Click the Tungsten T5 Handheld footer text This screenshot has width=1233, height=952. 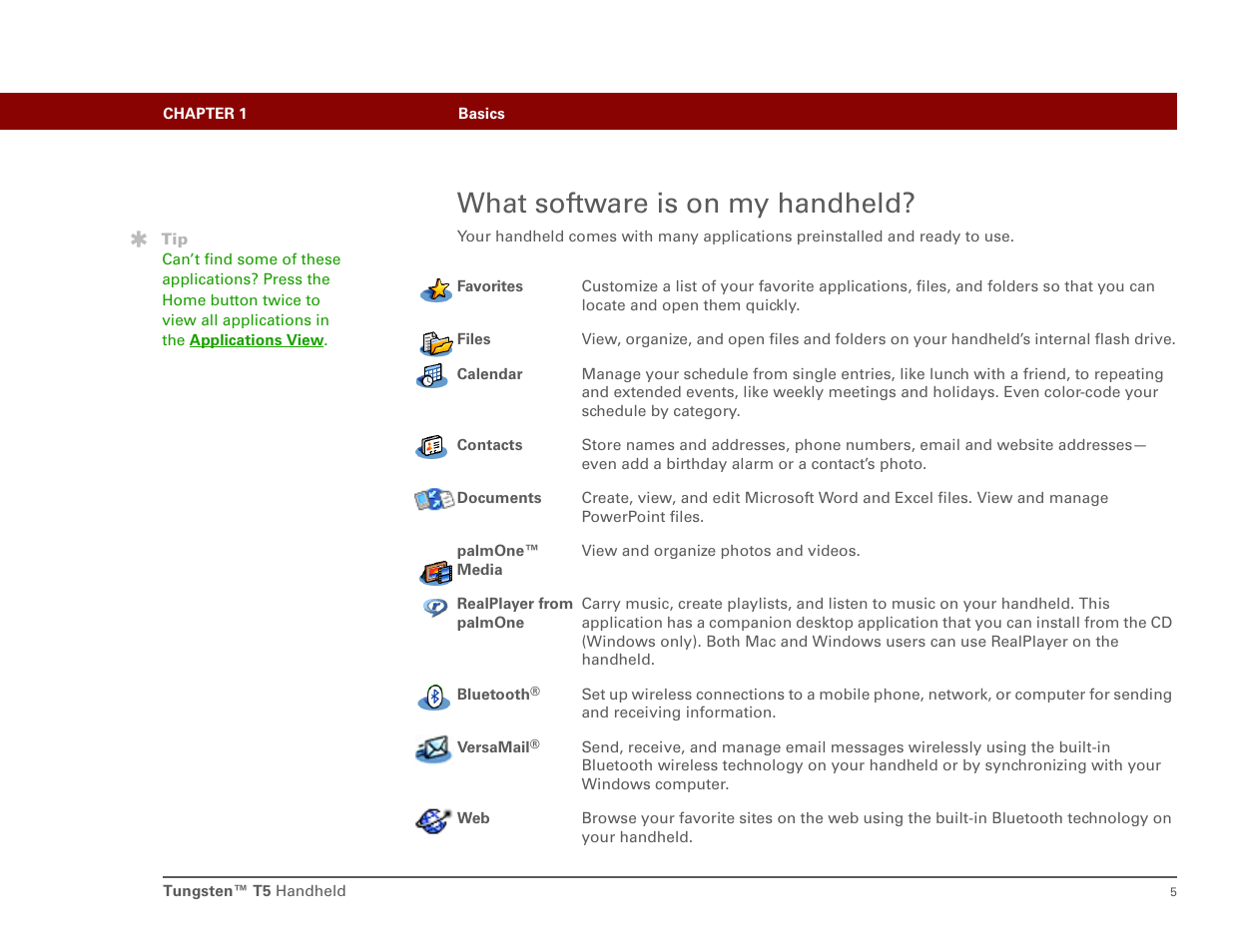click(x=255, y=891)
